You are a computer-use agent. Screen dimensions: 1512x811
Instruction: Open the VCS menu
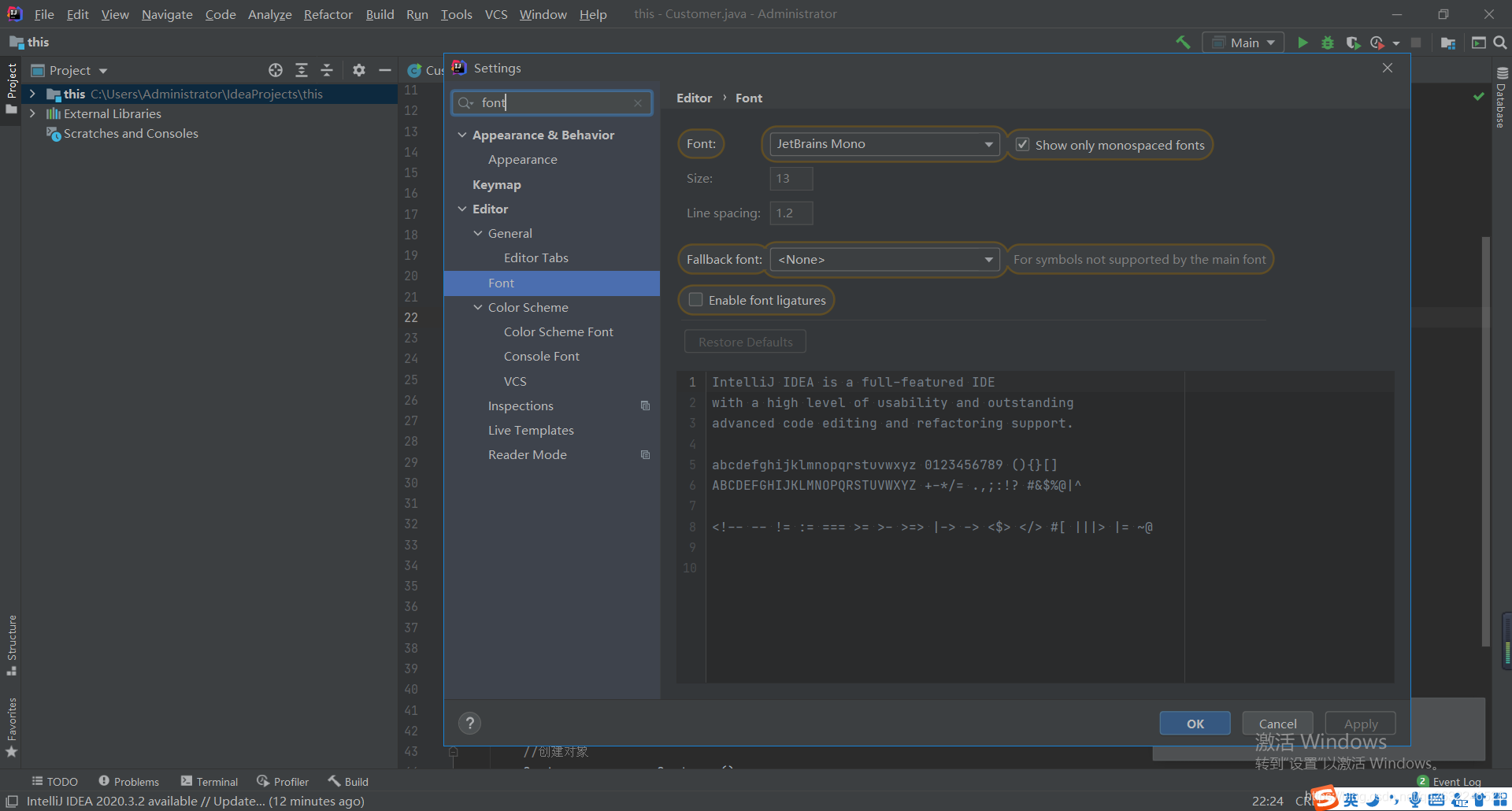click(x=496, y=14)
